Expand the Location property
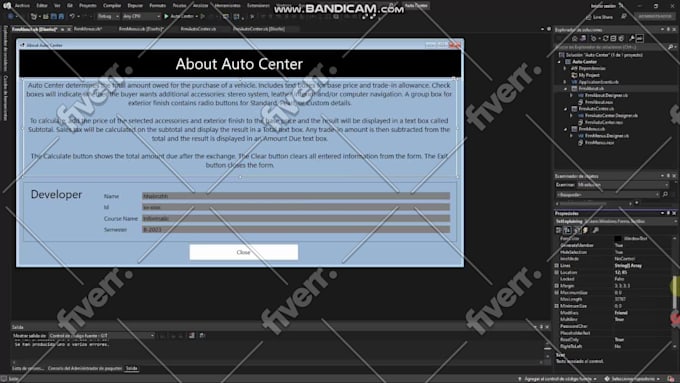The image size is (680, 383). click(x=557, y=272)
